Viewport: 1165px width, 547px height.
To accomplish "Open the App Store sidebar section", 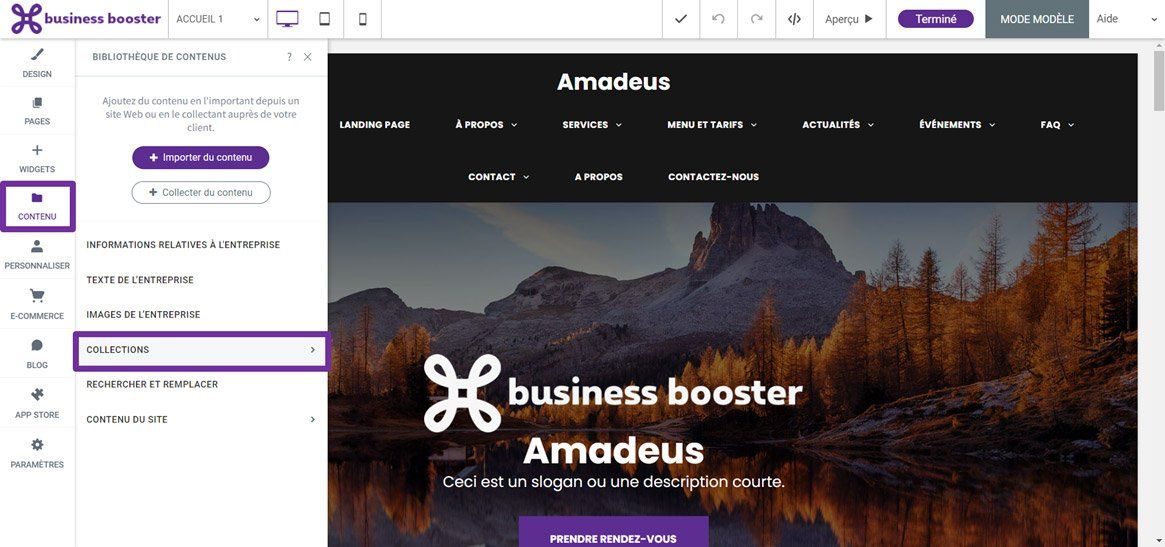I will [37, 404].
